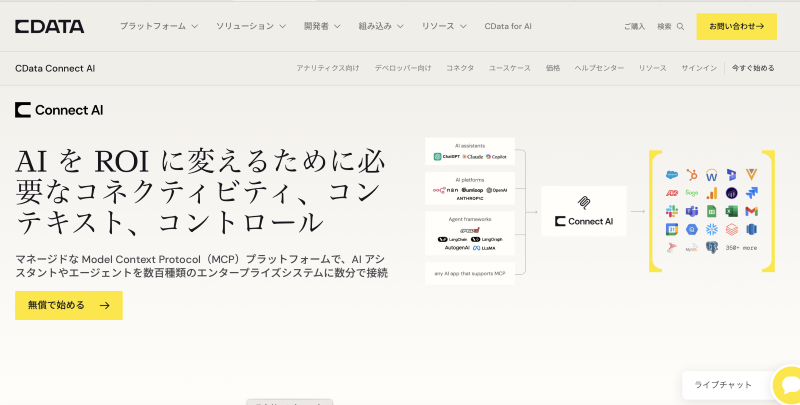Expand the ソリューション dropdown menu

(x=251, y=26)
